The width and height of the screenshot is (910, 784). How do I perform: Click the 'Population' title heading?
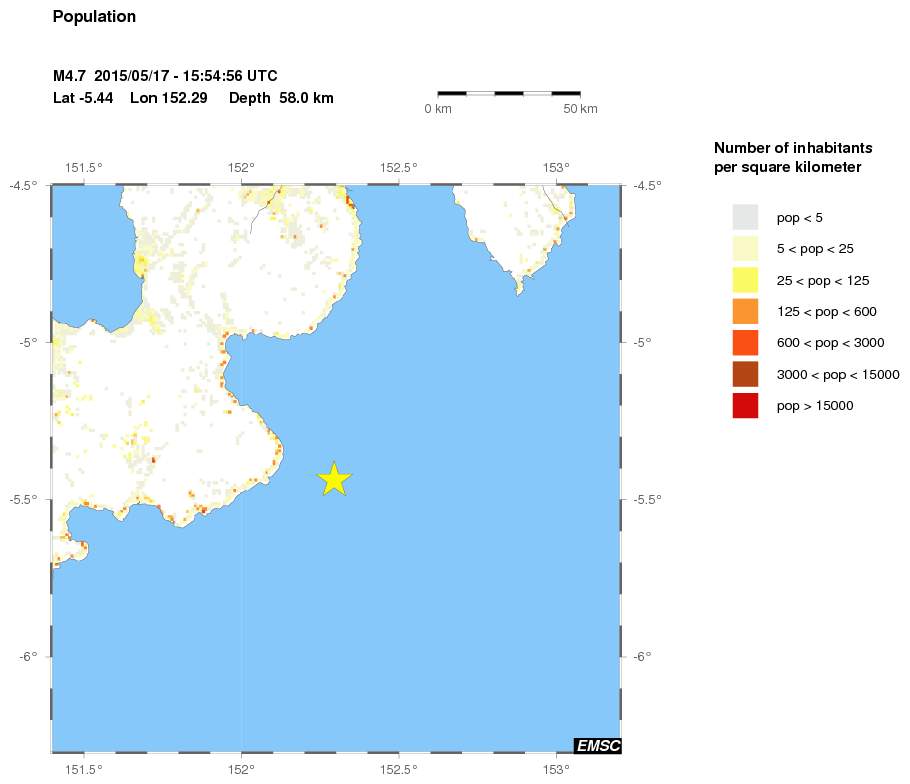click(94, 17)
